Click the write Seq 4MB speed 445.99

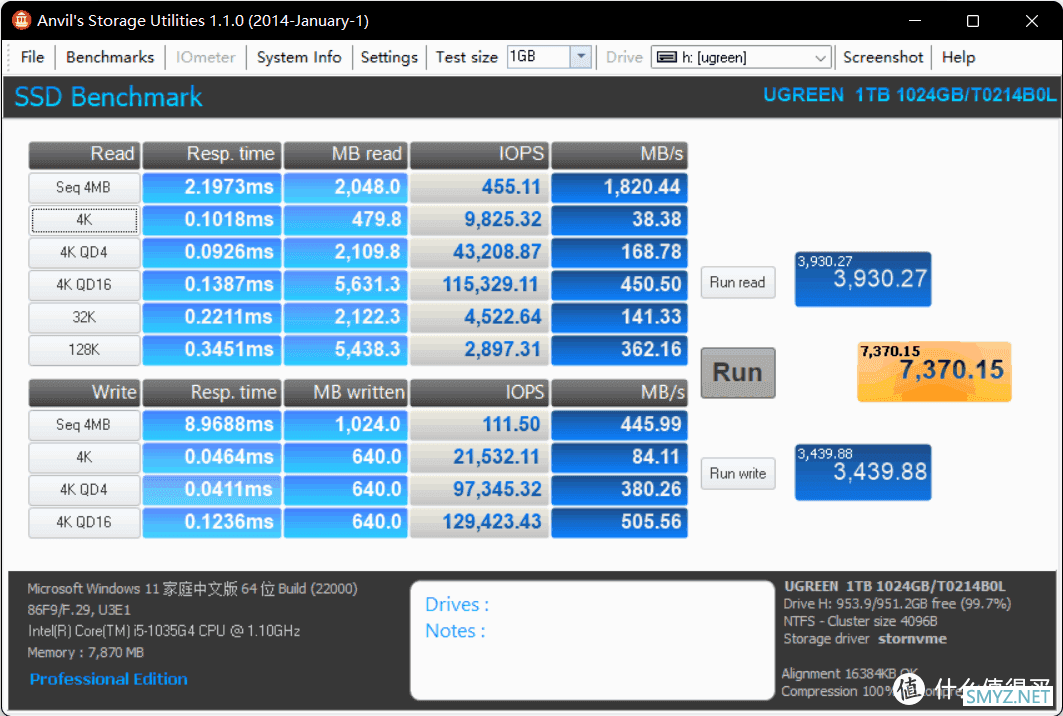click(619, 424)
